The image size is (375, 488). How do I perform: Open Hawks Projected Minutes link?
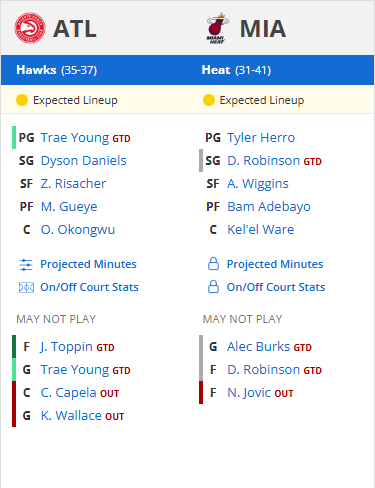(88, 264)
